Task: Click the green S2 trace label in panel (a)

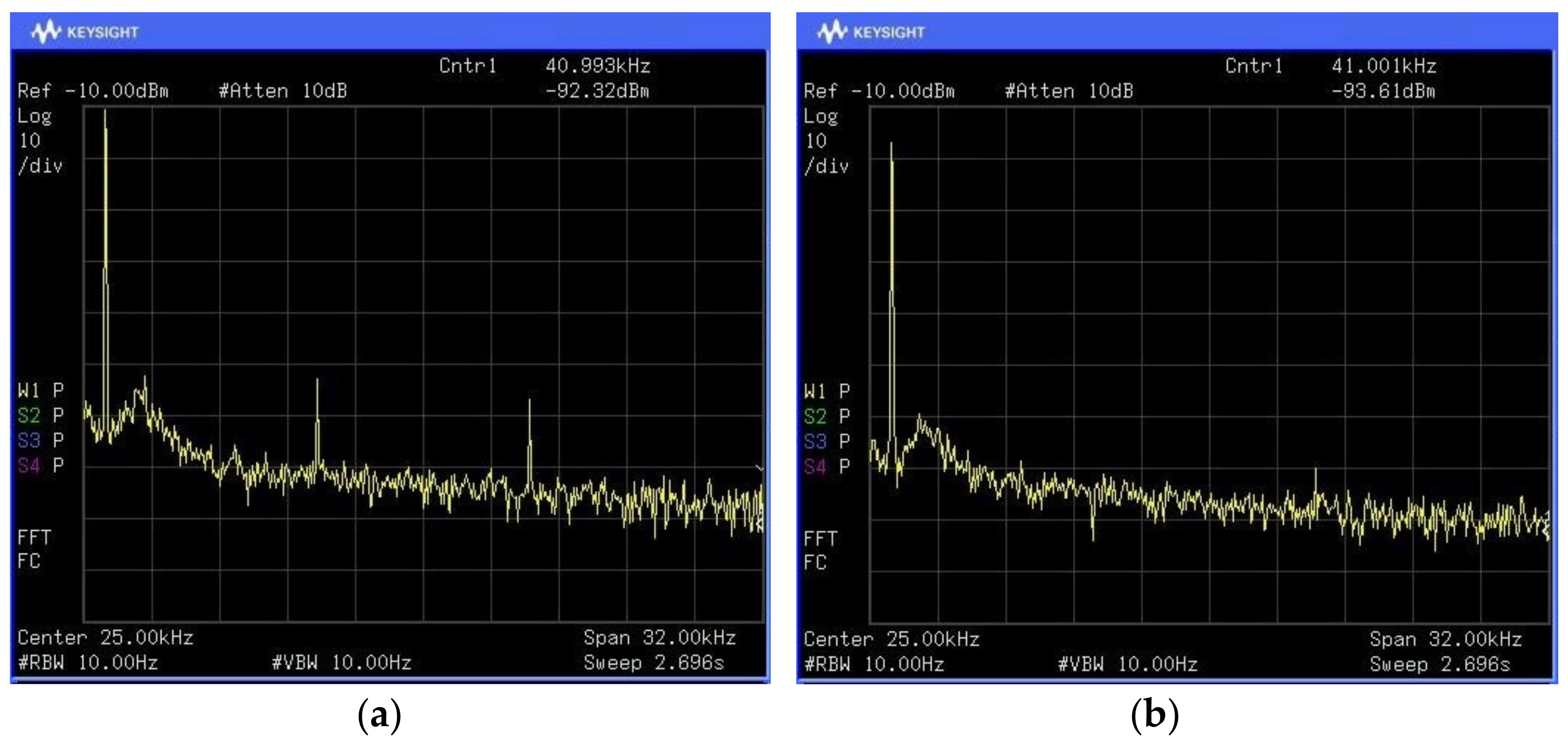Action: [x=29, y=416]
